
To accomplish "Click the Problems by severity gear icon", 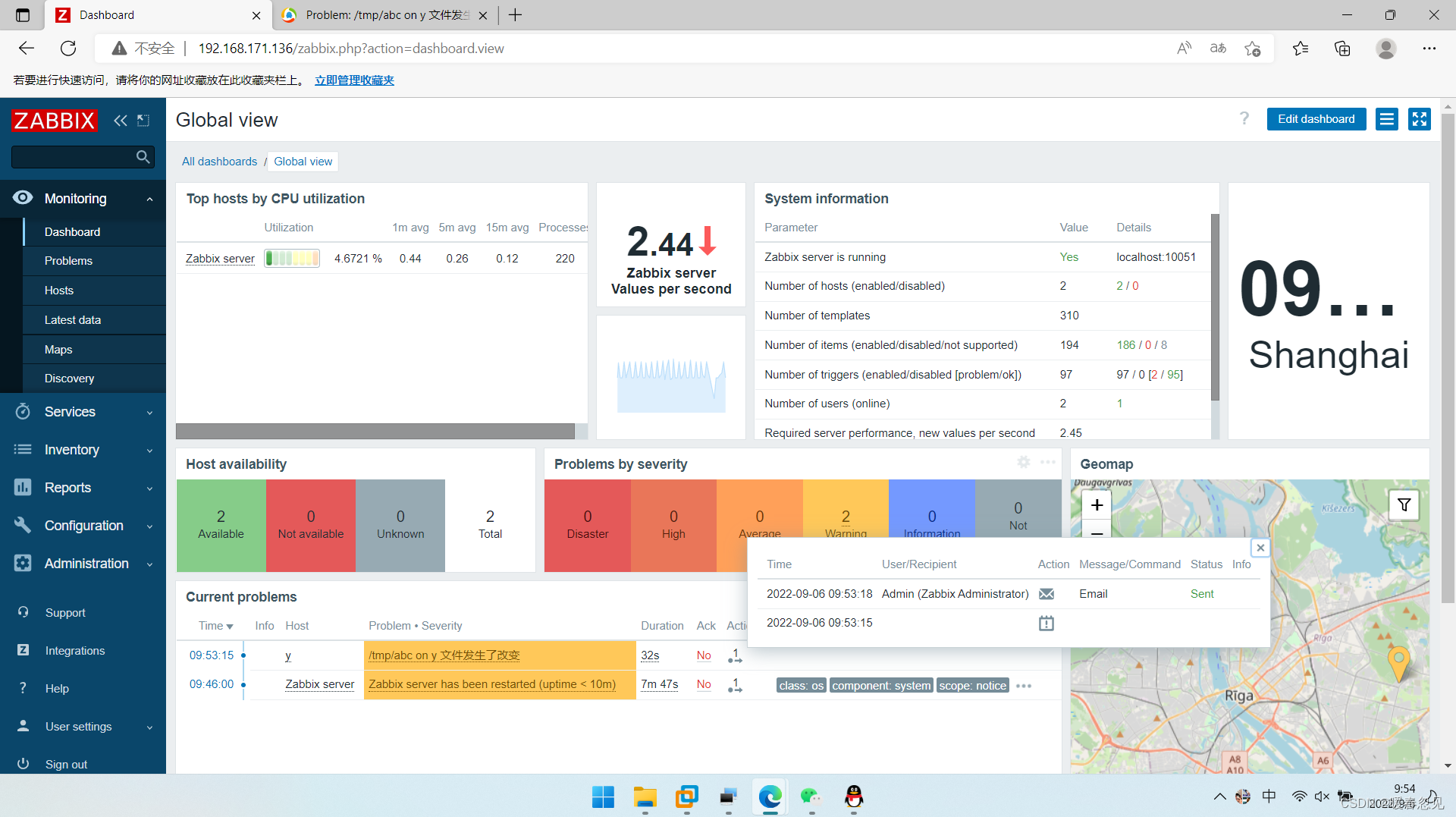I will (x=1024, y=462).
